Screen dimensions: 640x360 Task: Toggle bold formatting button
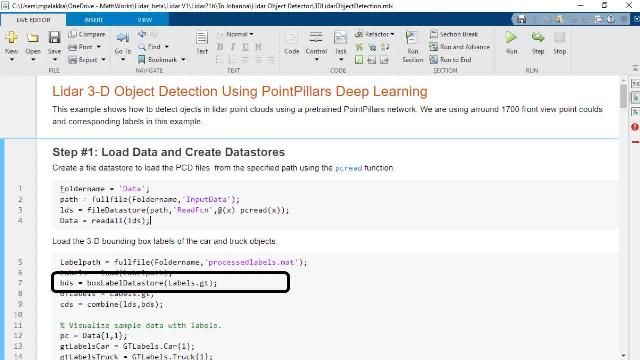click(220, 47)
